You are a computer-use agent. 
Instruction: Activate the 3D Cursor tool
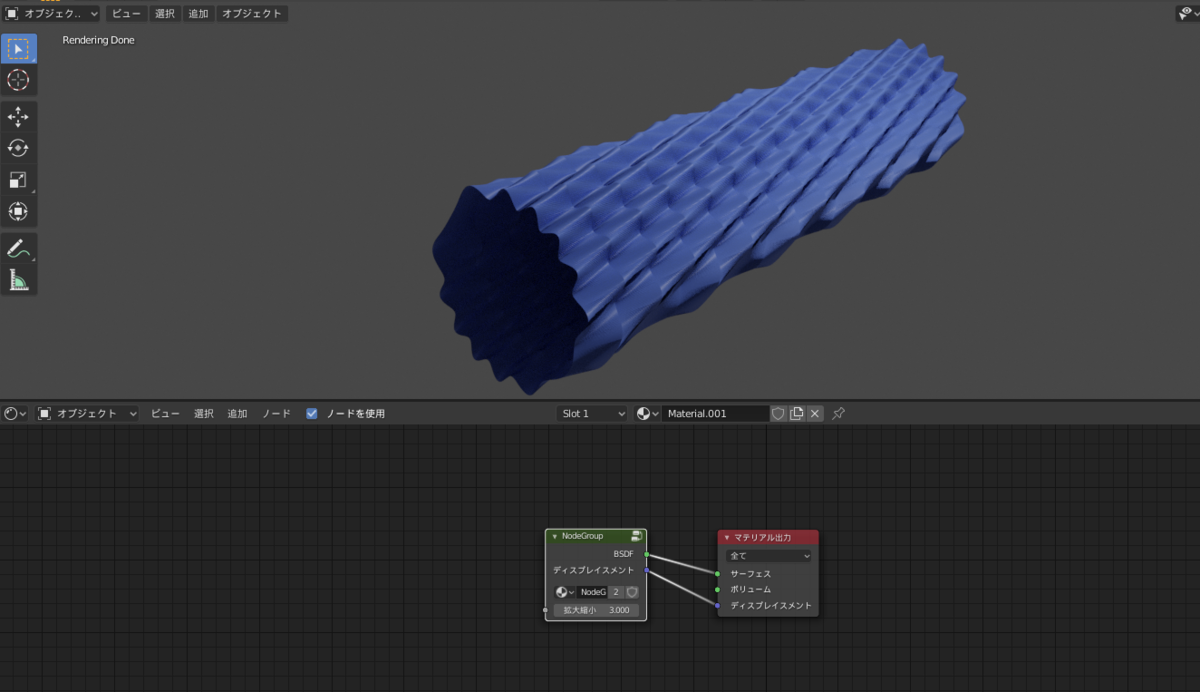tap(19, 80)
